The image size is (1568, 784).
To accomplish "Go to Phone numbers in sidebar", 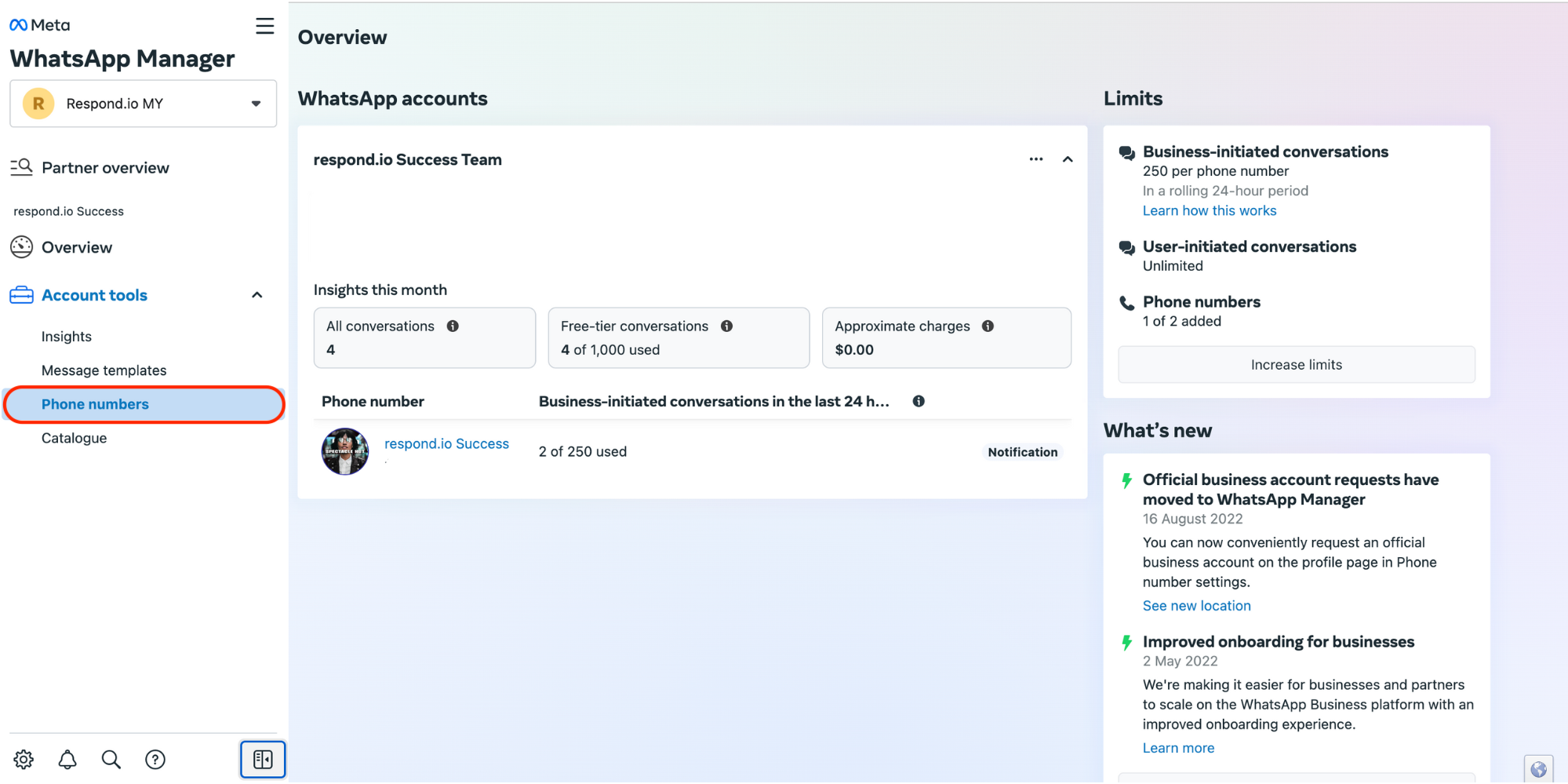I will point(95,404).
